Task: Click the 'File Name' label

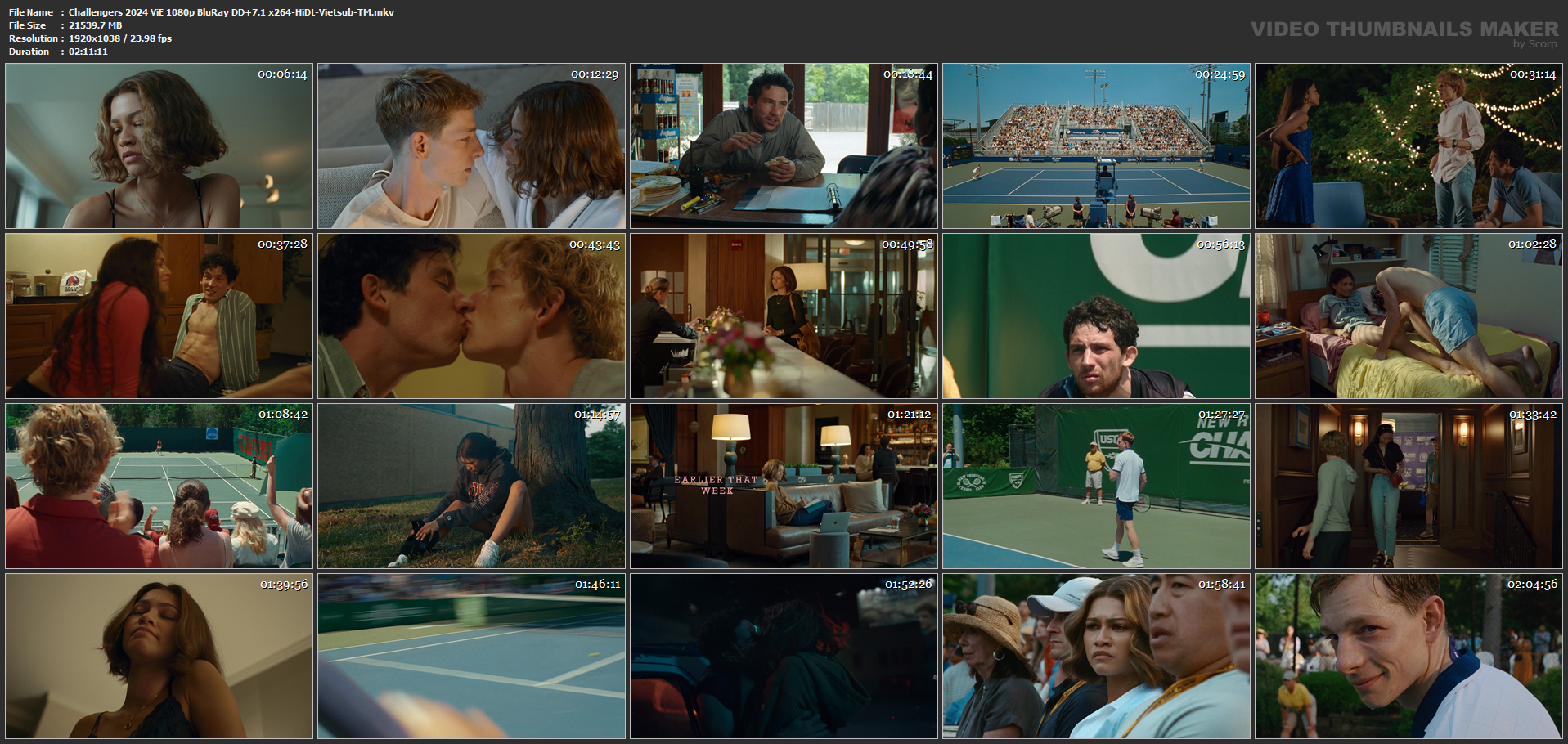Action: [31, 12]
